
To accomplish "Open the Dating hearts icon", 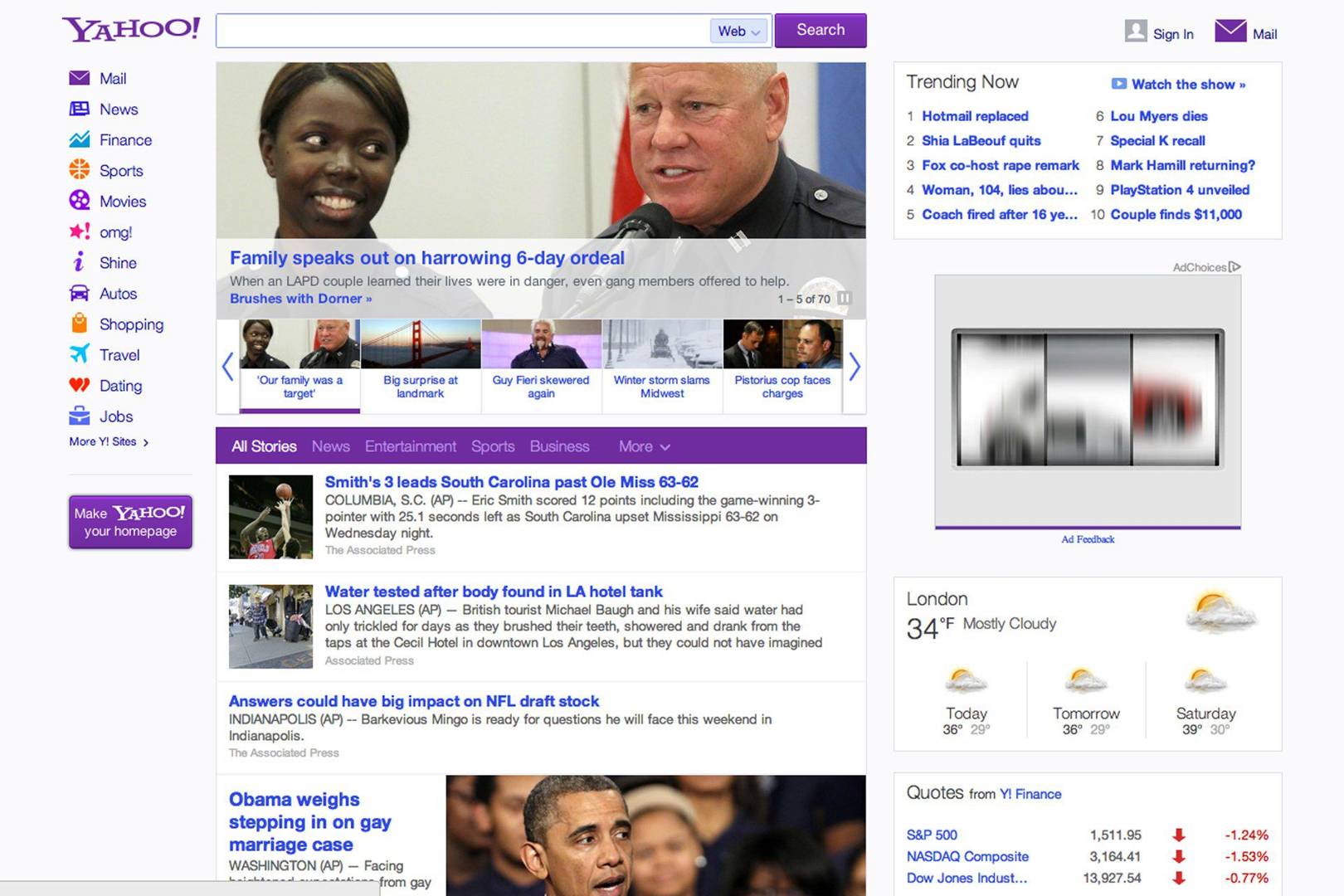I will pos(79,385).
